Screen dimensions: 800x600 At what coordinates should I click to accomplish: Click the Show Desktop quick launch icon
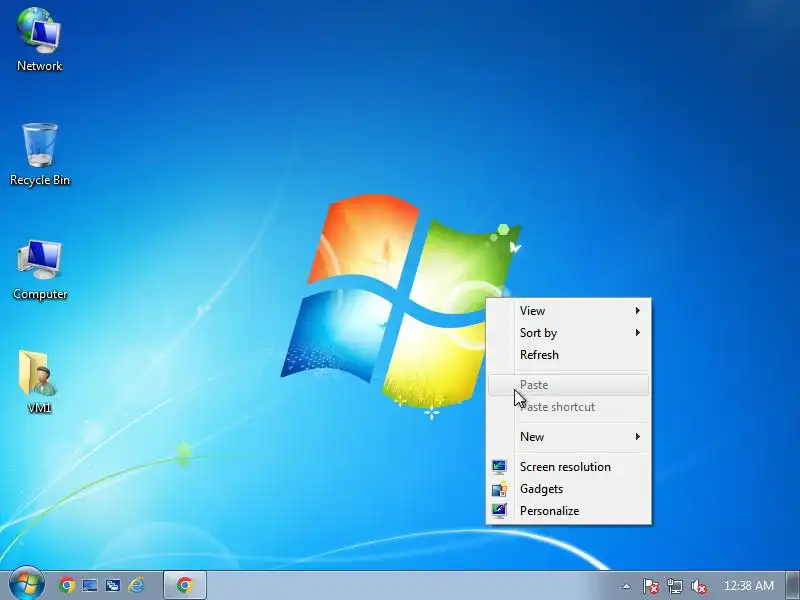pos(90,585)
